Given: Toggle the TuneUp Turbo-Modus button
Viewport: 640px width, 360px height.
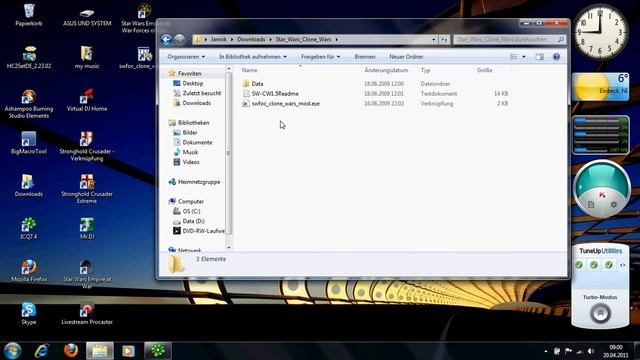Looking at the screenshot, I should click(600, 313).
